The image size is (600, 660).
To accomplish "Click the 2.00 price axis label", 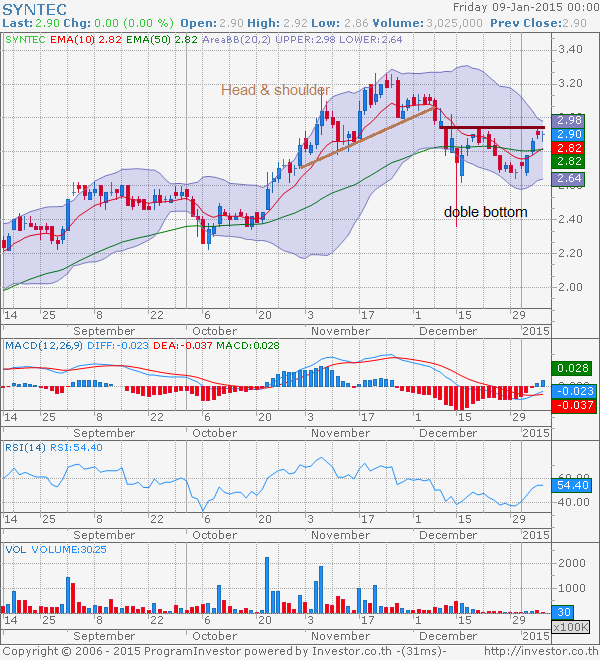I will coord(570,287).
